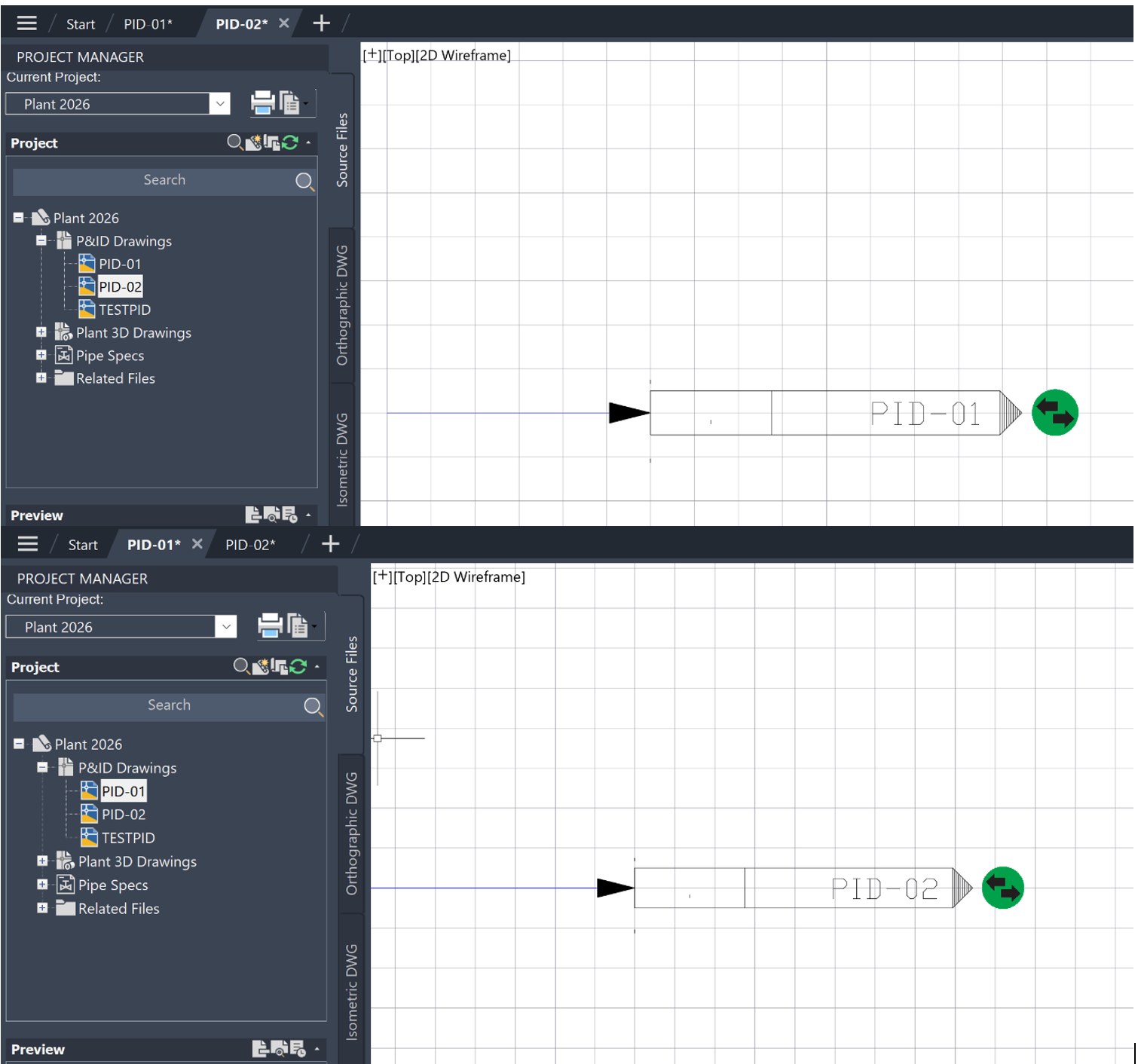Open the reports dropdown arrow in the top window
This screenshot has height=1064, width=1138.
[x=306, y=103]
